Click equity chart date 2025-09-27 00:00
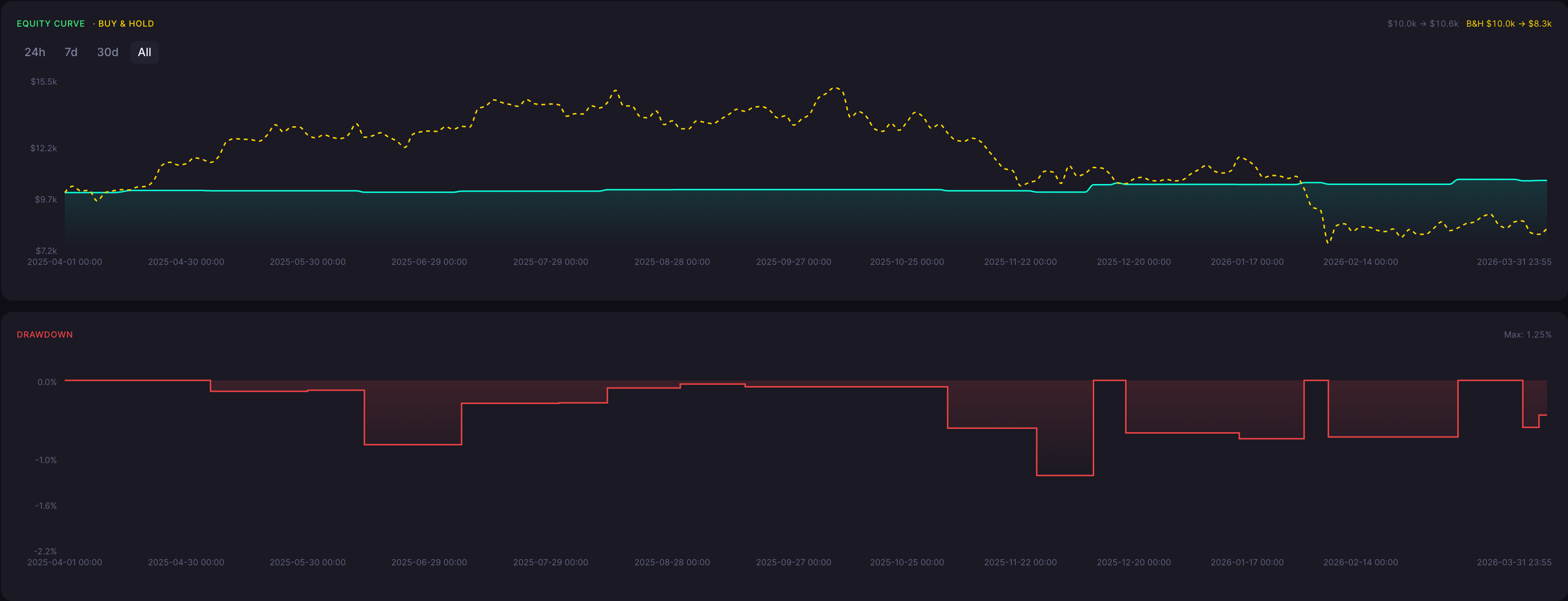This screenshot has height=601, width=1568. pos(794,262)
